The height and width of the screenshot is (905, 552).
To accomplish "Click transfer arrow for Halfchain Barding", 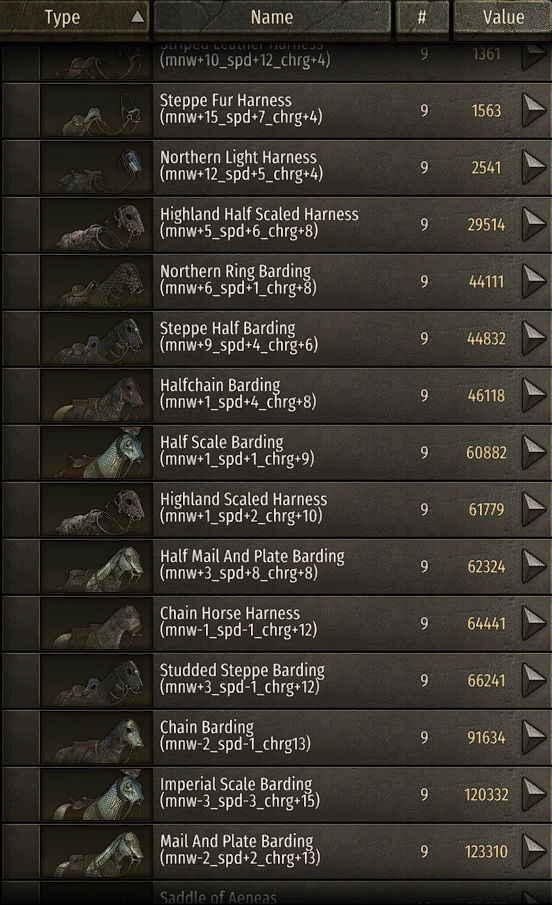I will 534,395.
